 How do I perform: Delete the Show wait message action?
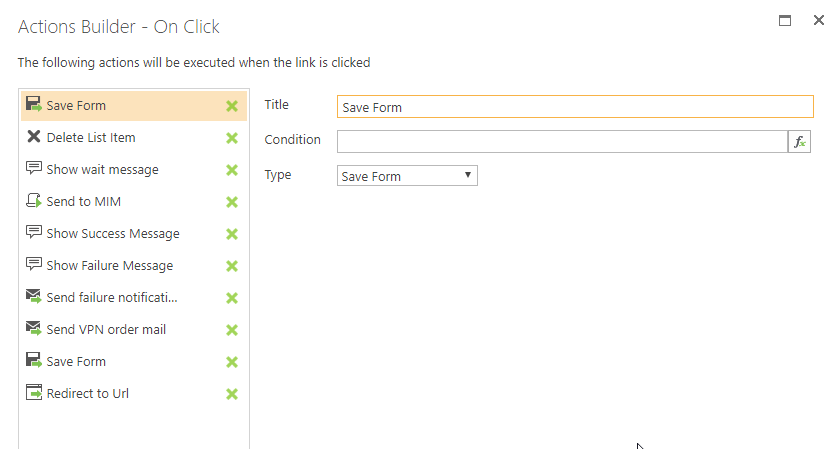pos(232,170)
